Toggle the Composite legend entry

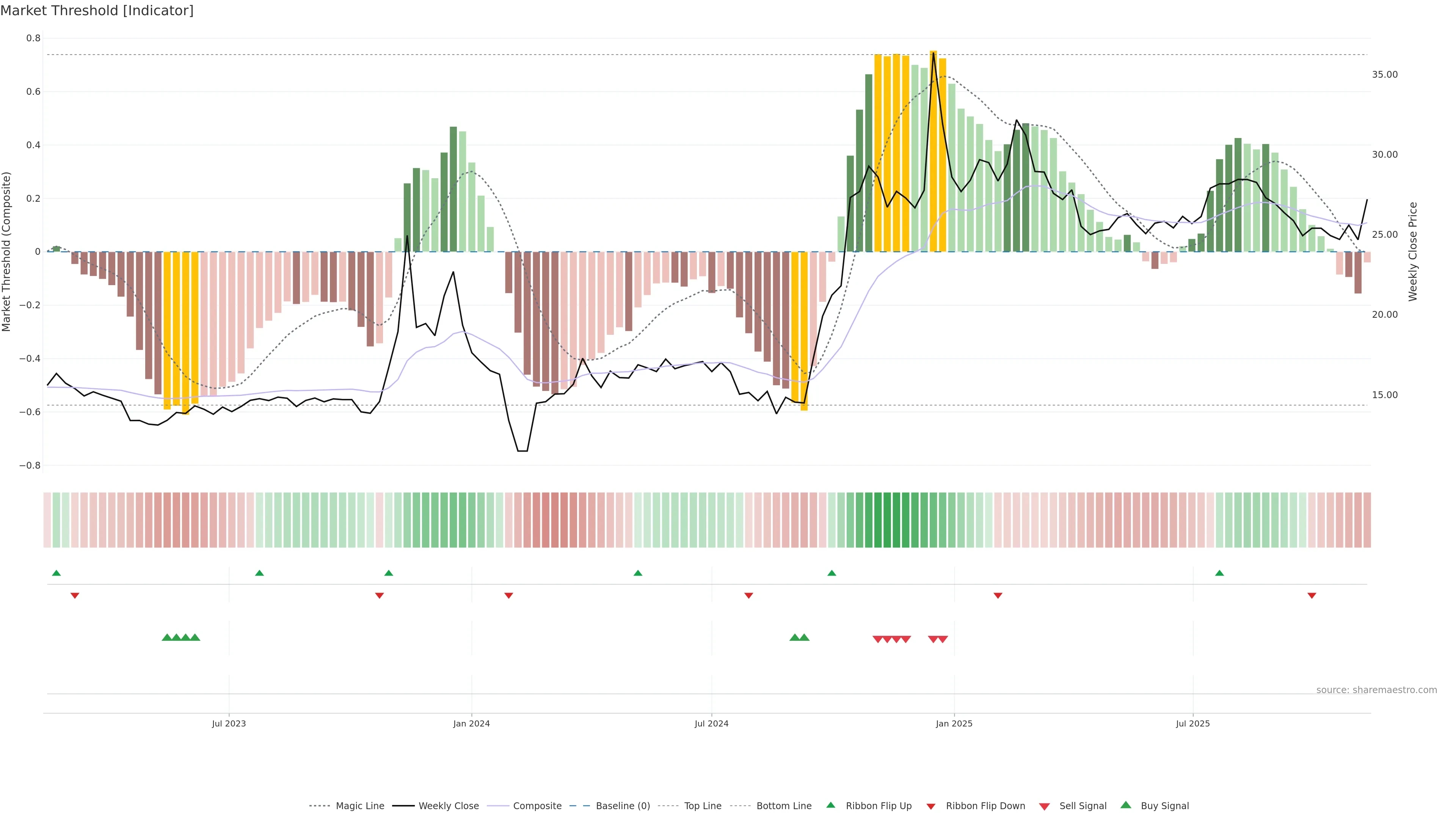pyautogui.click(x=537, y=806)
